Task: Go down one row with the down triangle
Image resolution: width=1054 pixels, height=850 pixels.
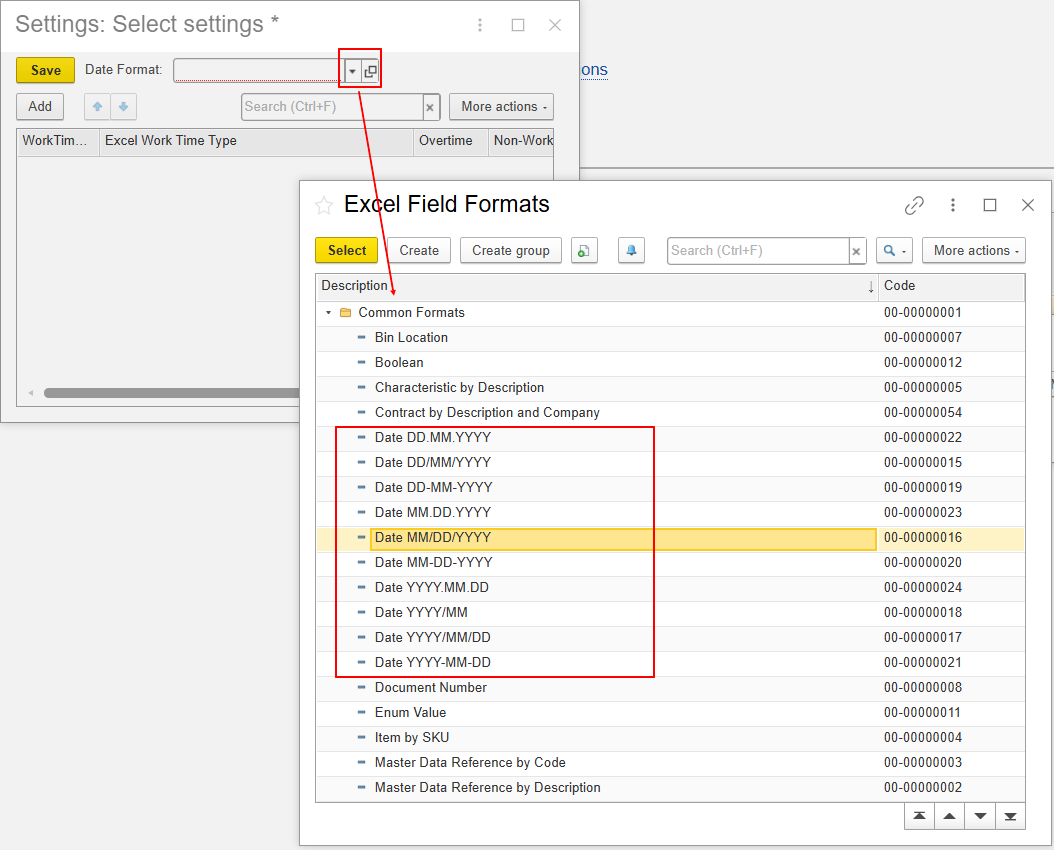Action: click(x=980, y=816)
